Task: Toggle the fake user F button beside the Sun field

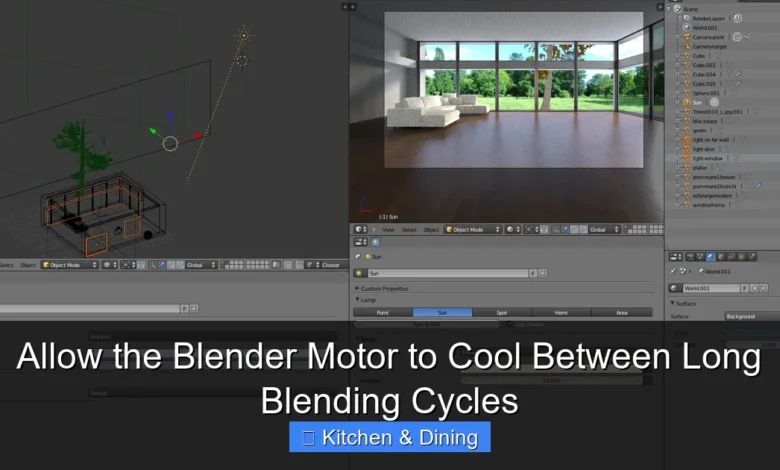Action: pos(533,273)
